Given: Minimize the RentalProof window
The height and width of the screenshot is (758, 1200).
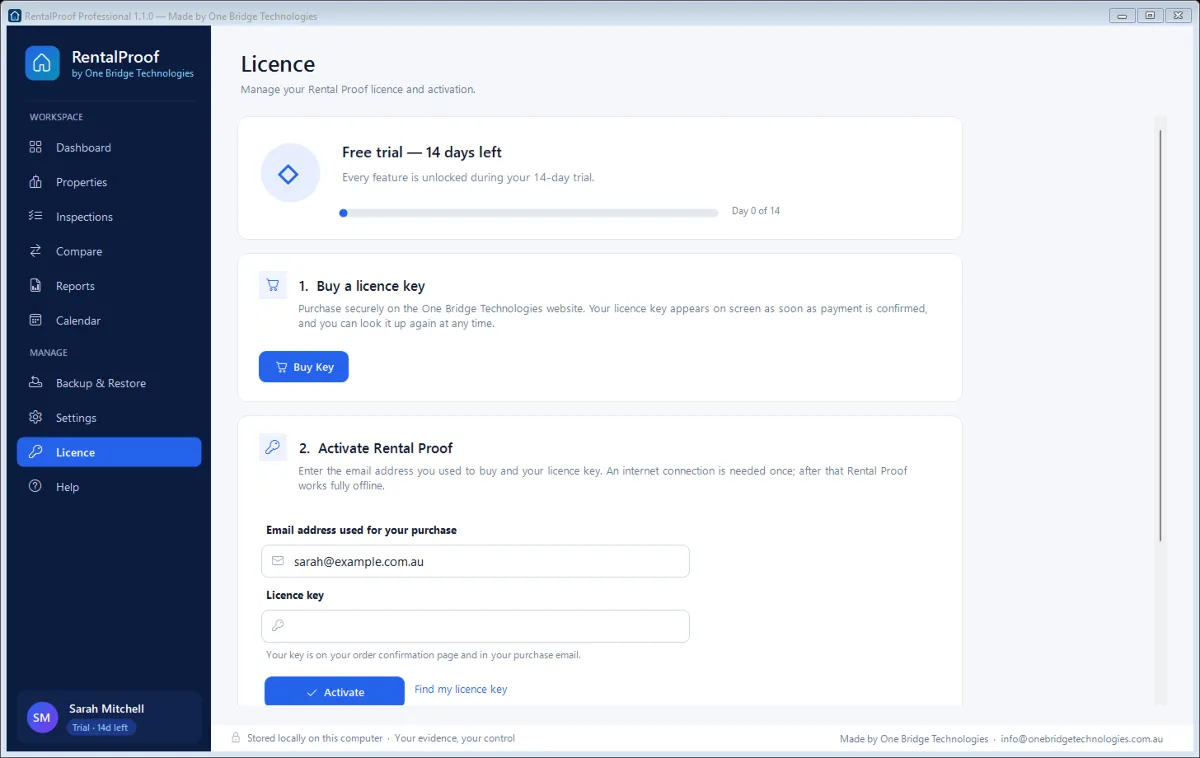Looking at the screenshot, I should (x=1123, y=15).
